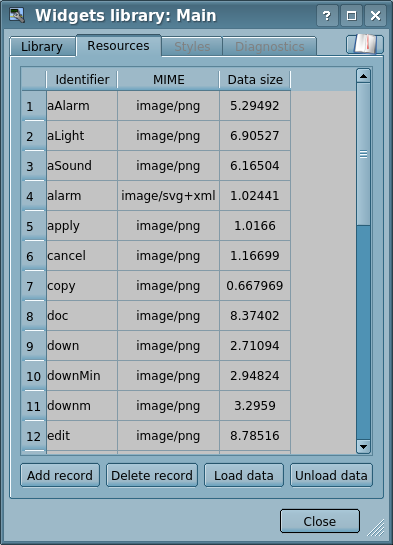Click scrollbar up arrow in resources table

pyautogui.click(x=363, y=76)
